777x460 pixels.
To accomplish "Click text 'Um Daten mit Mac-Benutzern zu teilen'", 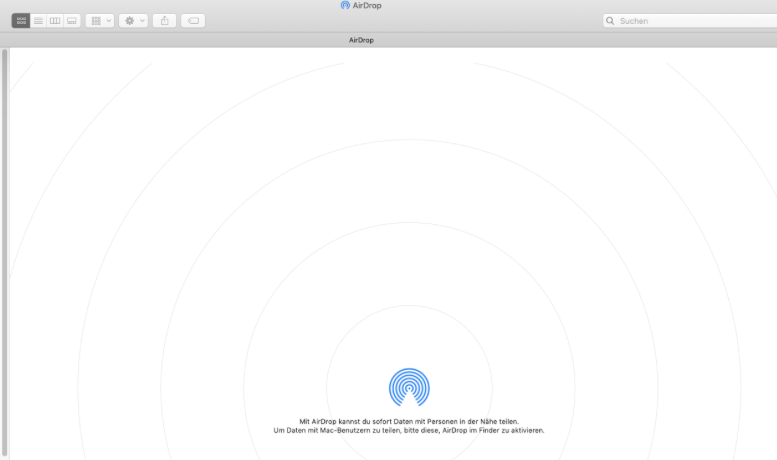I will (336, 430).
